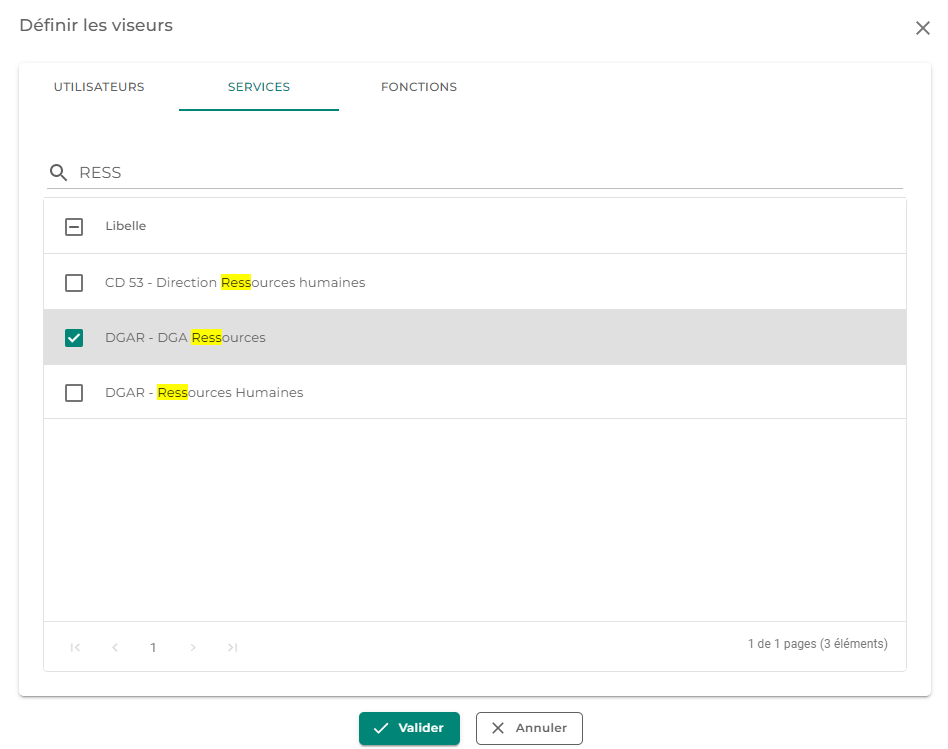
Task: Click the search magnifier icon
Action: [x=59, y=173]
